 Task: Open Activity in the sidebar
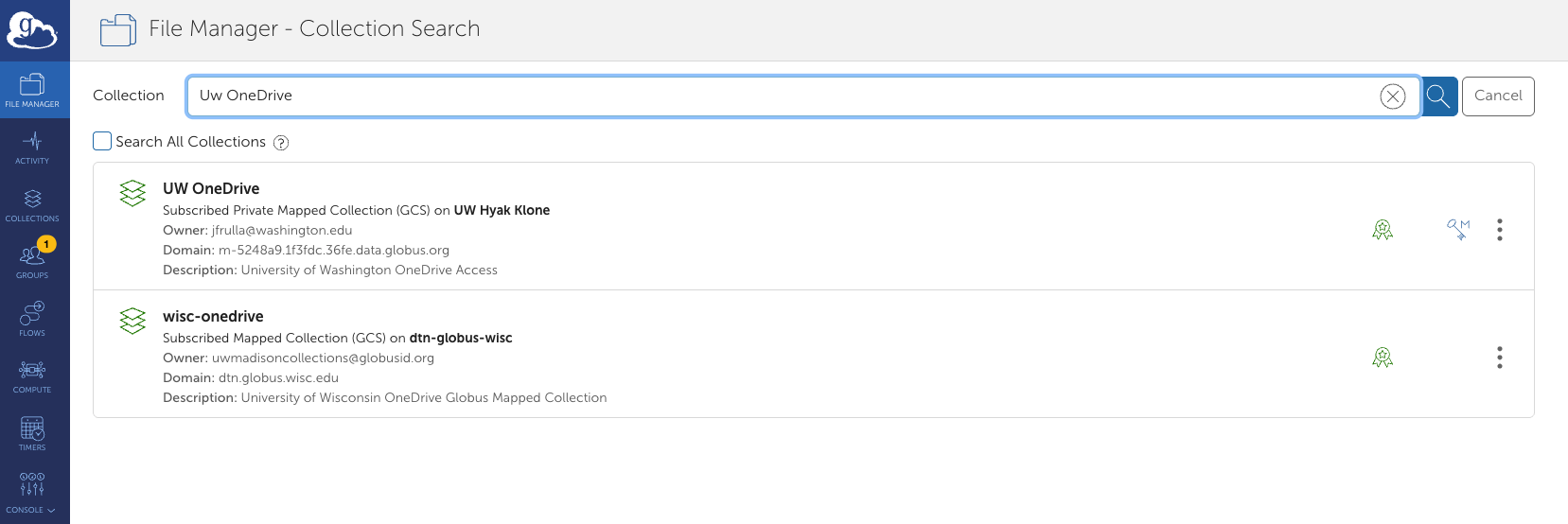(x=32, y=148)
